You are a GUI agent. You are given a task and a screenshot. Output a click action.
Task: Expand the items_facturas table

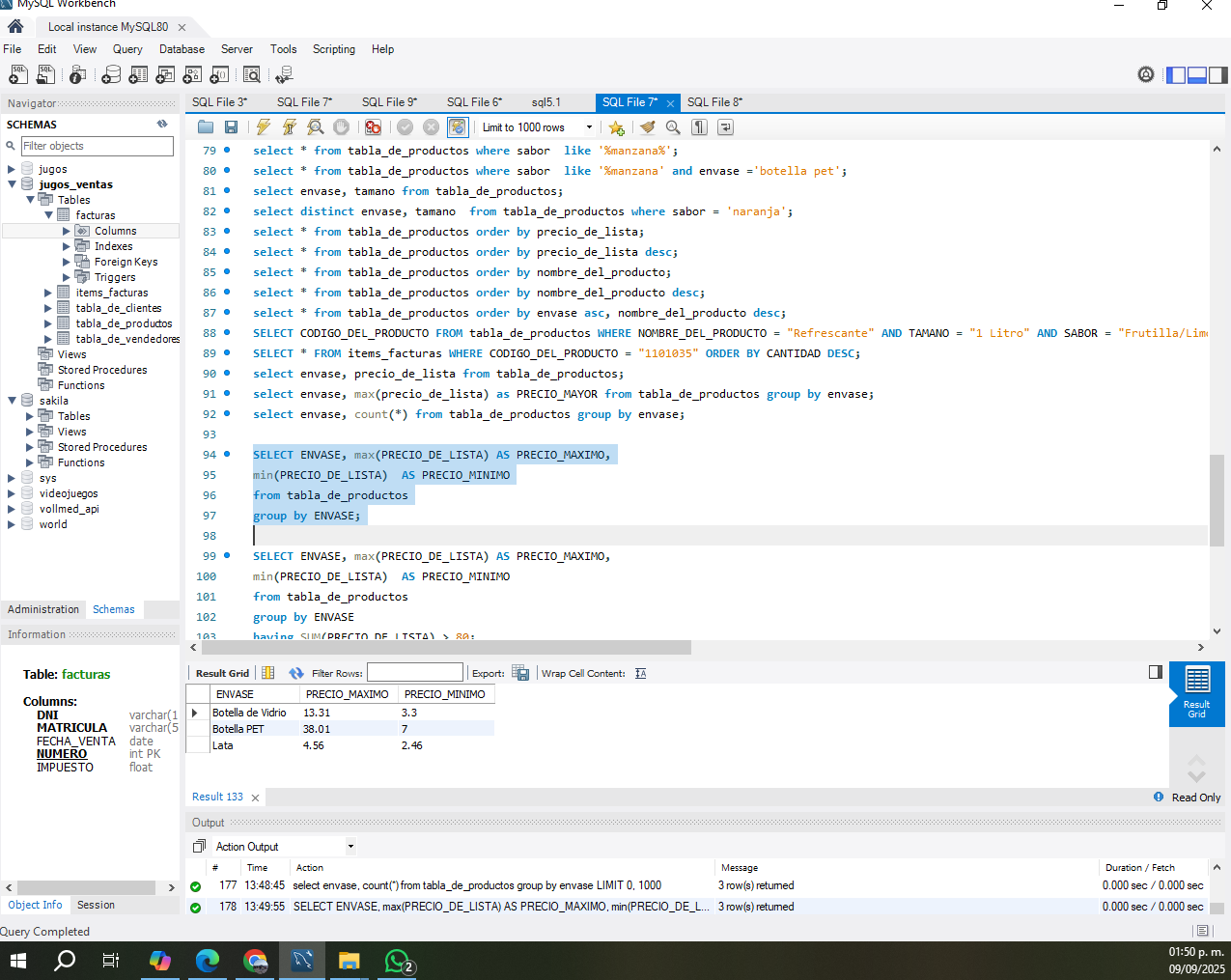tap(48, 293)
